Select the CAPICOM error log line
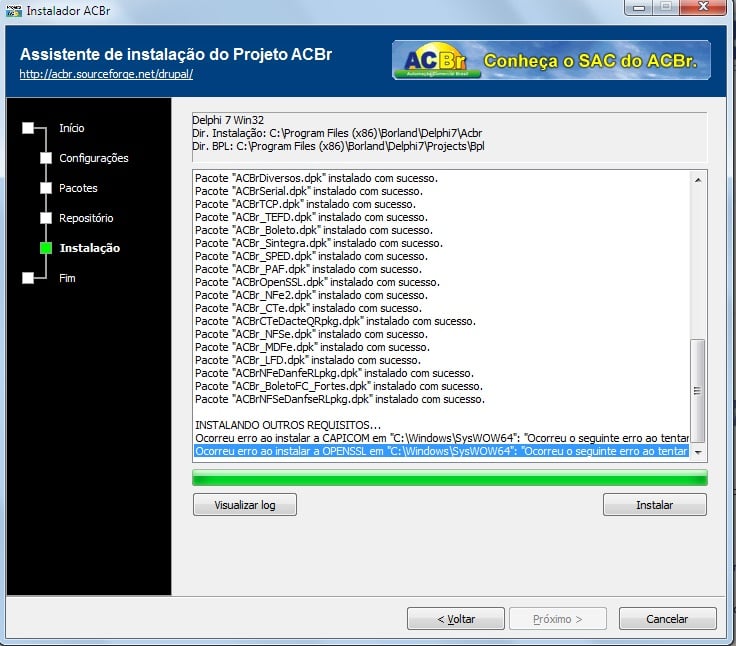The height and width of the screenshot is (646, 736). (x=441, y=438)
